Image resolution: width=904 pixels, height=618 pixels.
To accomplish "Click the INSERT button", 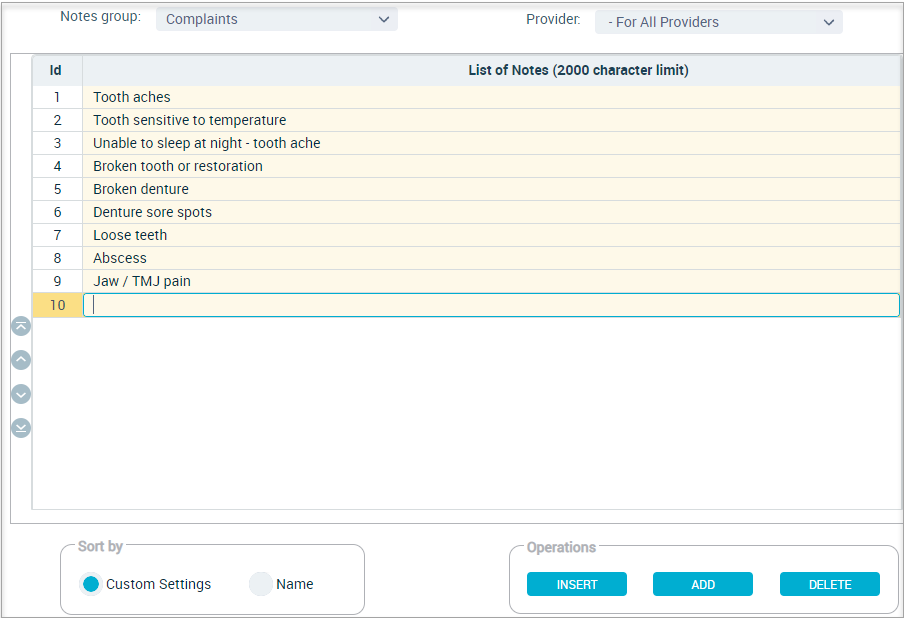I will pos(577,584).
